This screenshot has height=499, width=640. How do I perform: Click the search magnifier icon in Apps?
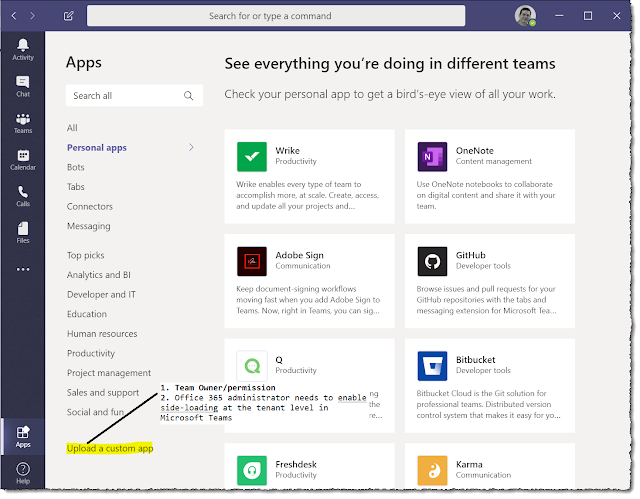188,95
